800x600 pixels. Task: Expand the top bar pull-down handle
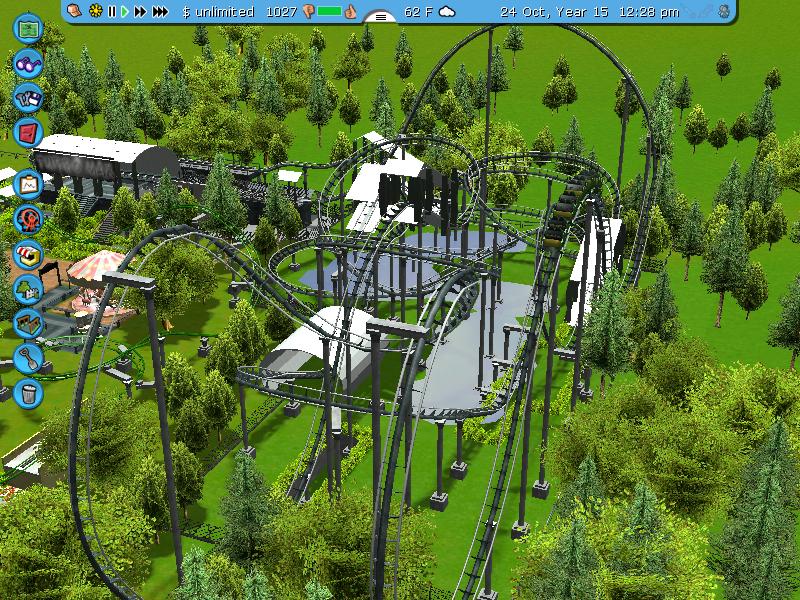point(380,16)
